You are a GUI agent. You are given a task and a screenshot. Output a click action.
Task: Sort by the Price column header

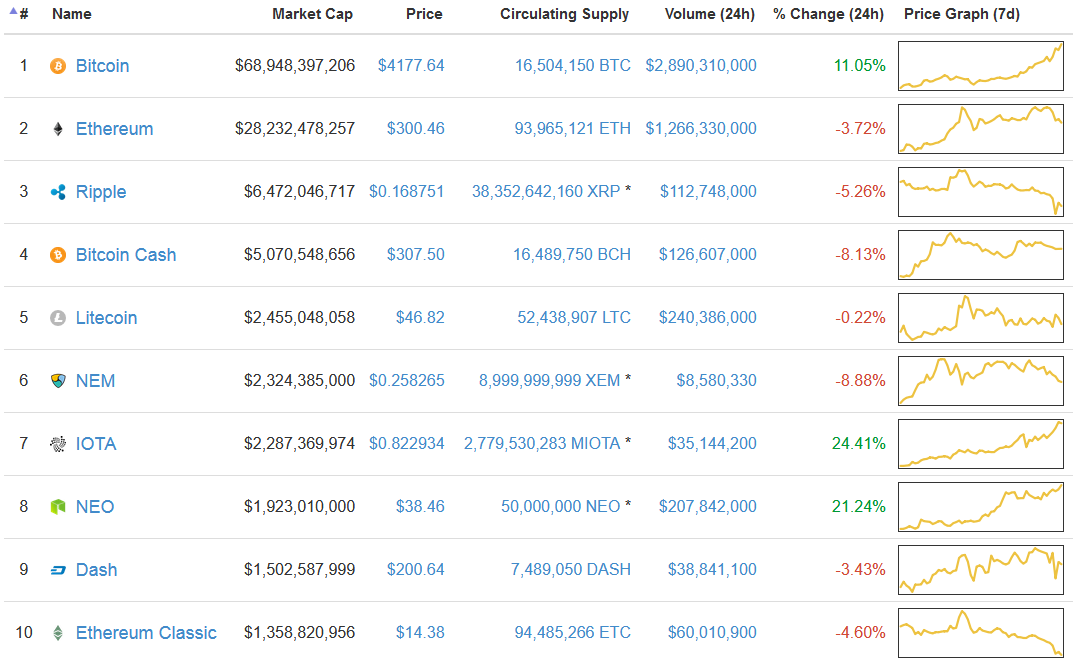[424, 14]
